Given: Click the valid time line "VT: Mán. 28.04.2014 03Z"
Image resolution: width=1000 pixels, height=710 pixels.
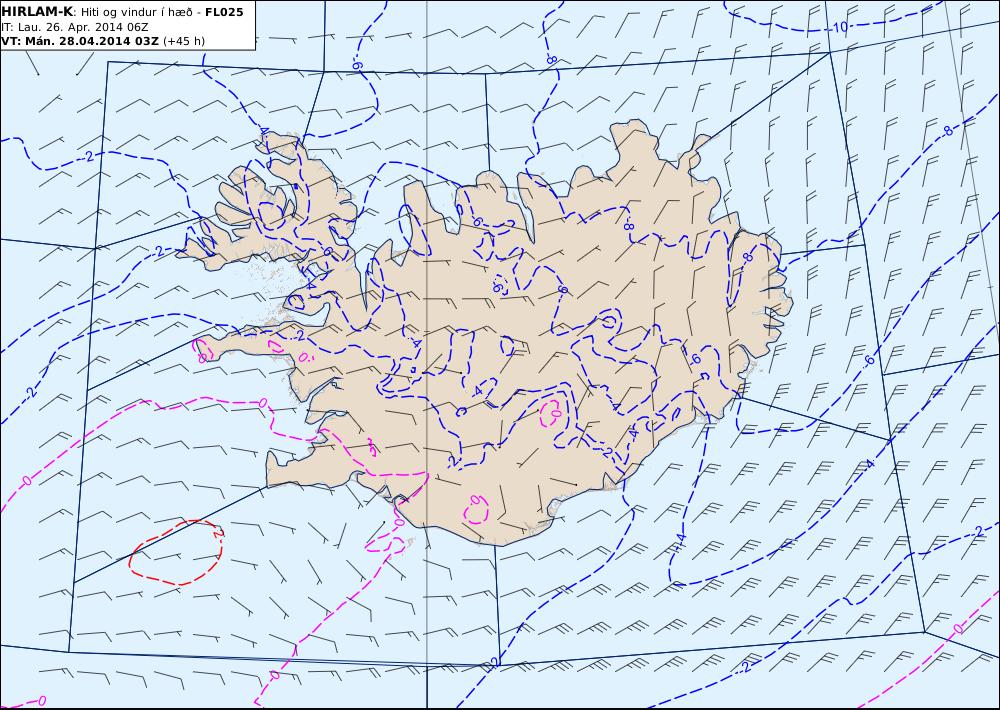Looking at the screenshot, I should coord(103,41).
